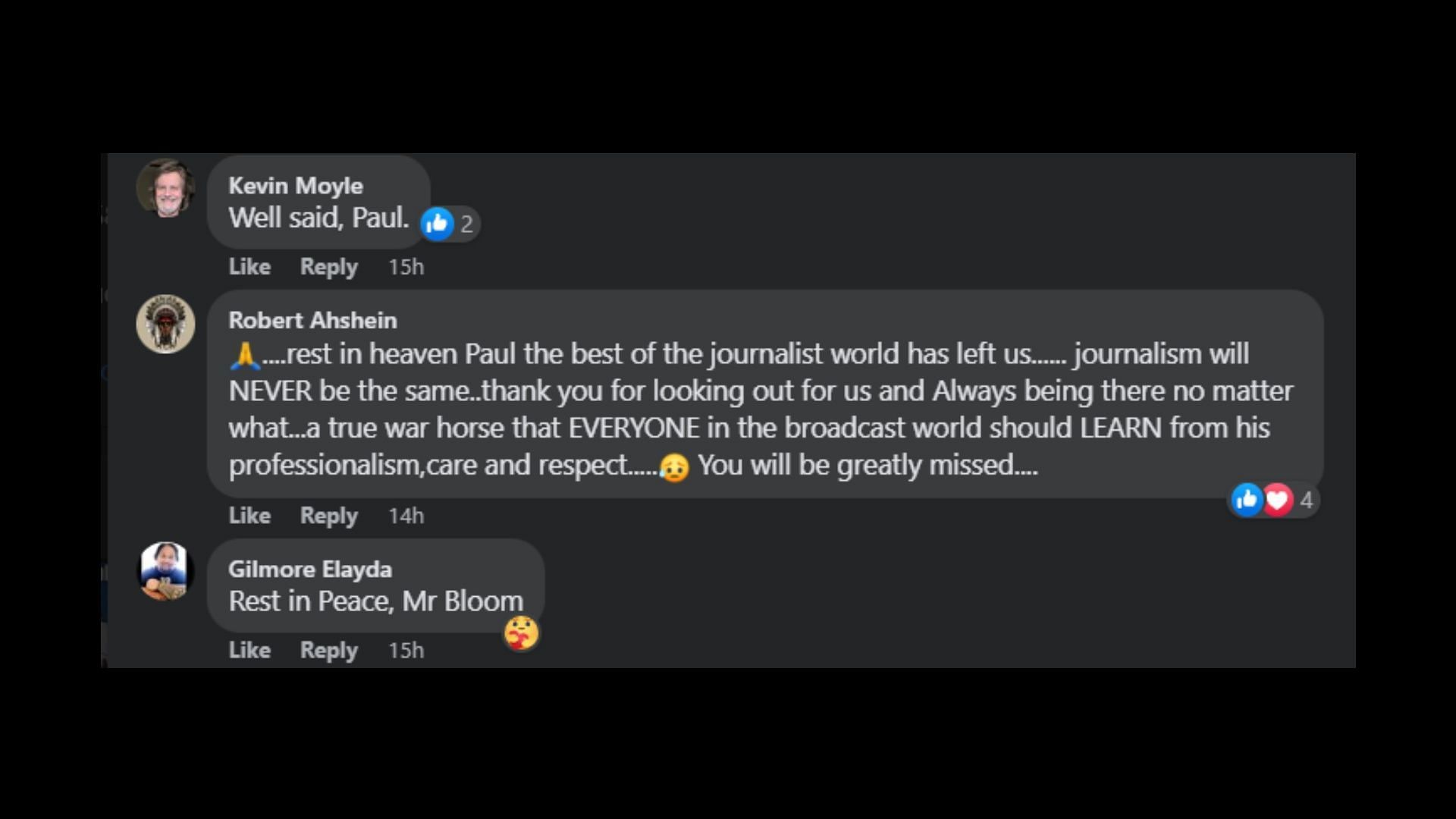
Task: Open the 14h timestamp on Robert's comment
Action: pos(406,516)
